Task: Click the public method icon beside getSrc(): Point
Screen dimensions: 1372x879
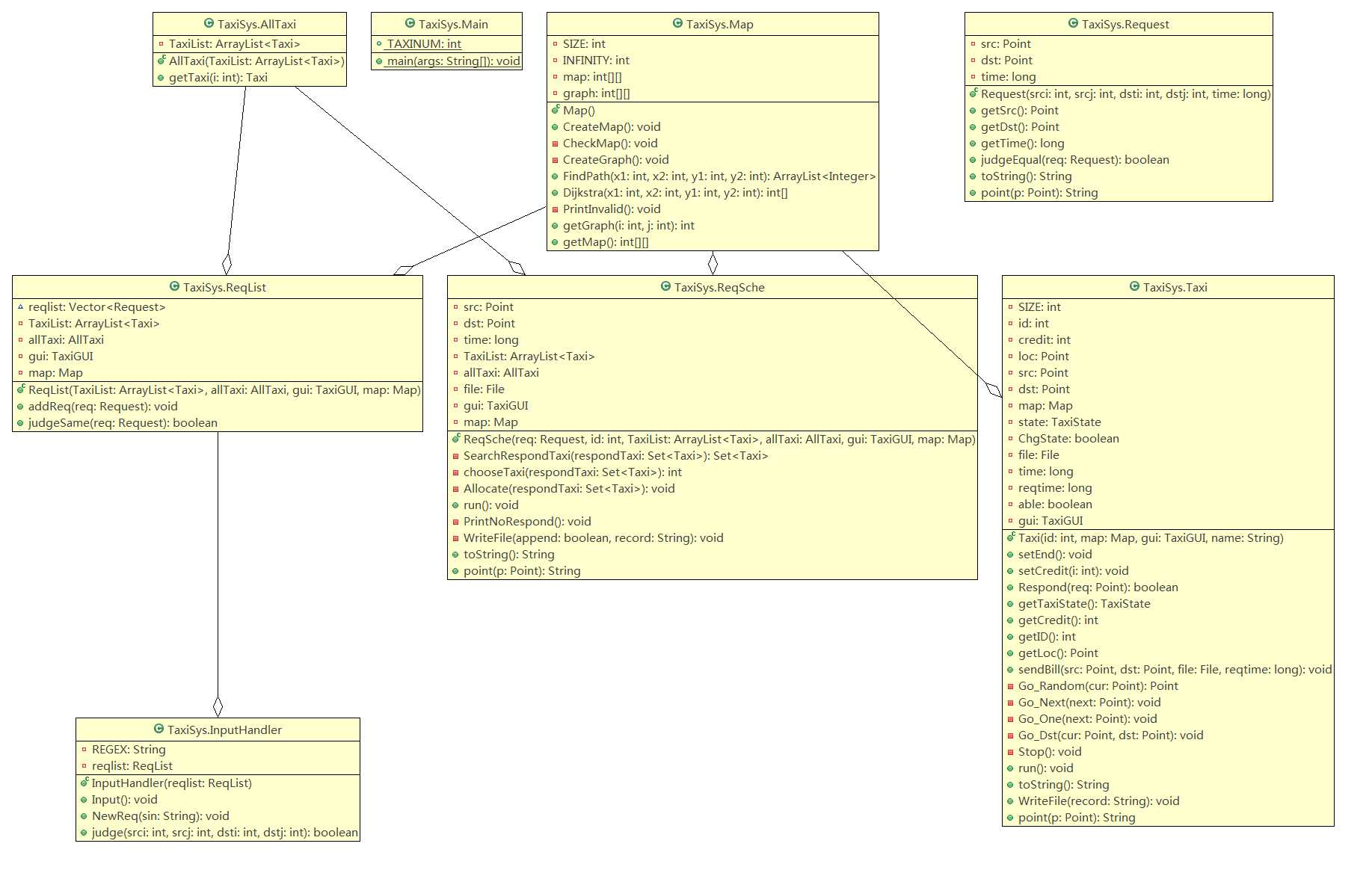Action: [973, 111]
